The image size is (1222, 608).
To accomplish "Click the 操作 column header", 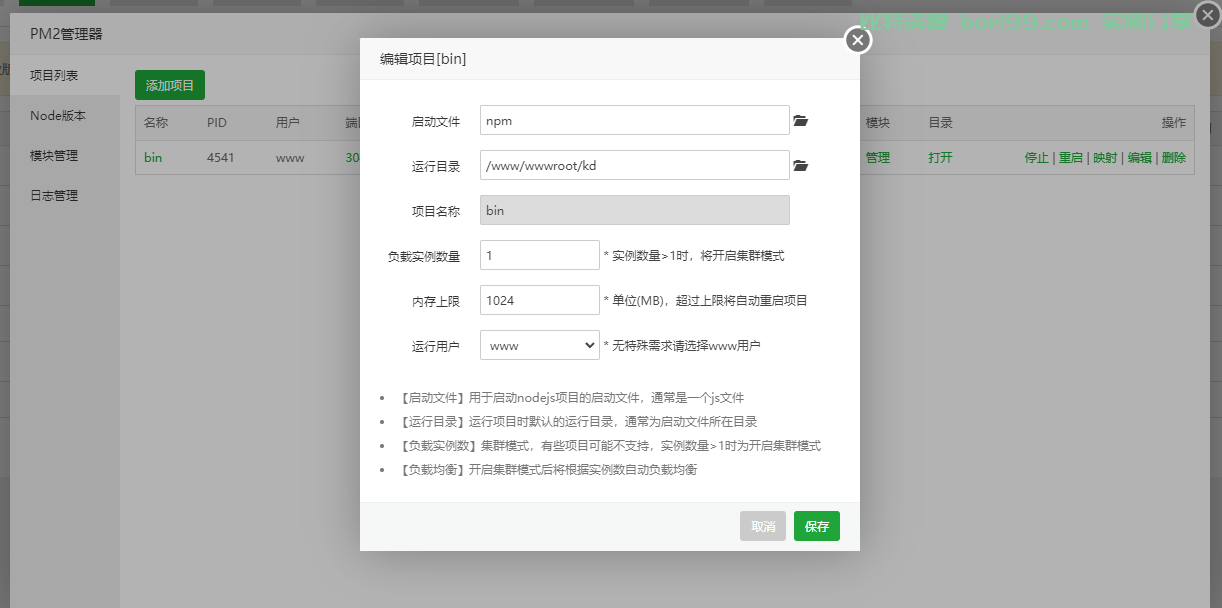I will (x=1174, y=123).
